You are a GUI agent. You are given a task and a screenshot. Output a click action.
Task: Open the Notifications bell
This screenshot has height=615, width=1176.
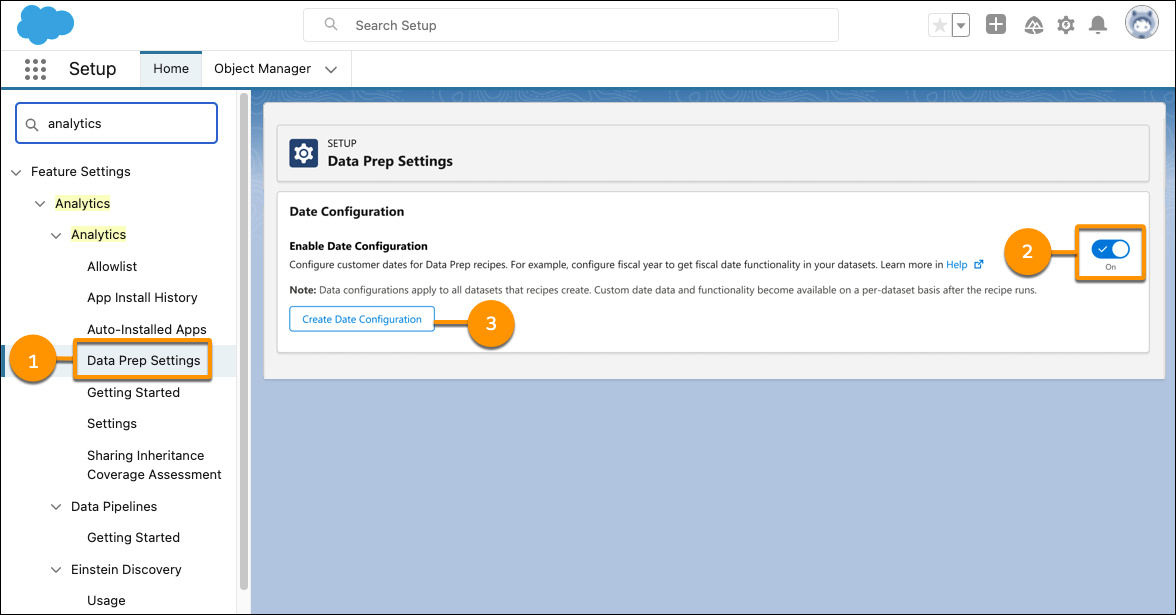tap(1098, 25)
